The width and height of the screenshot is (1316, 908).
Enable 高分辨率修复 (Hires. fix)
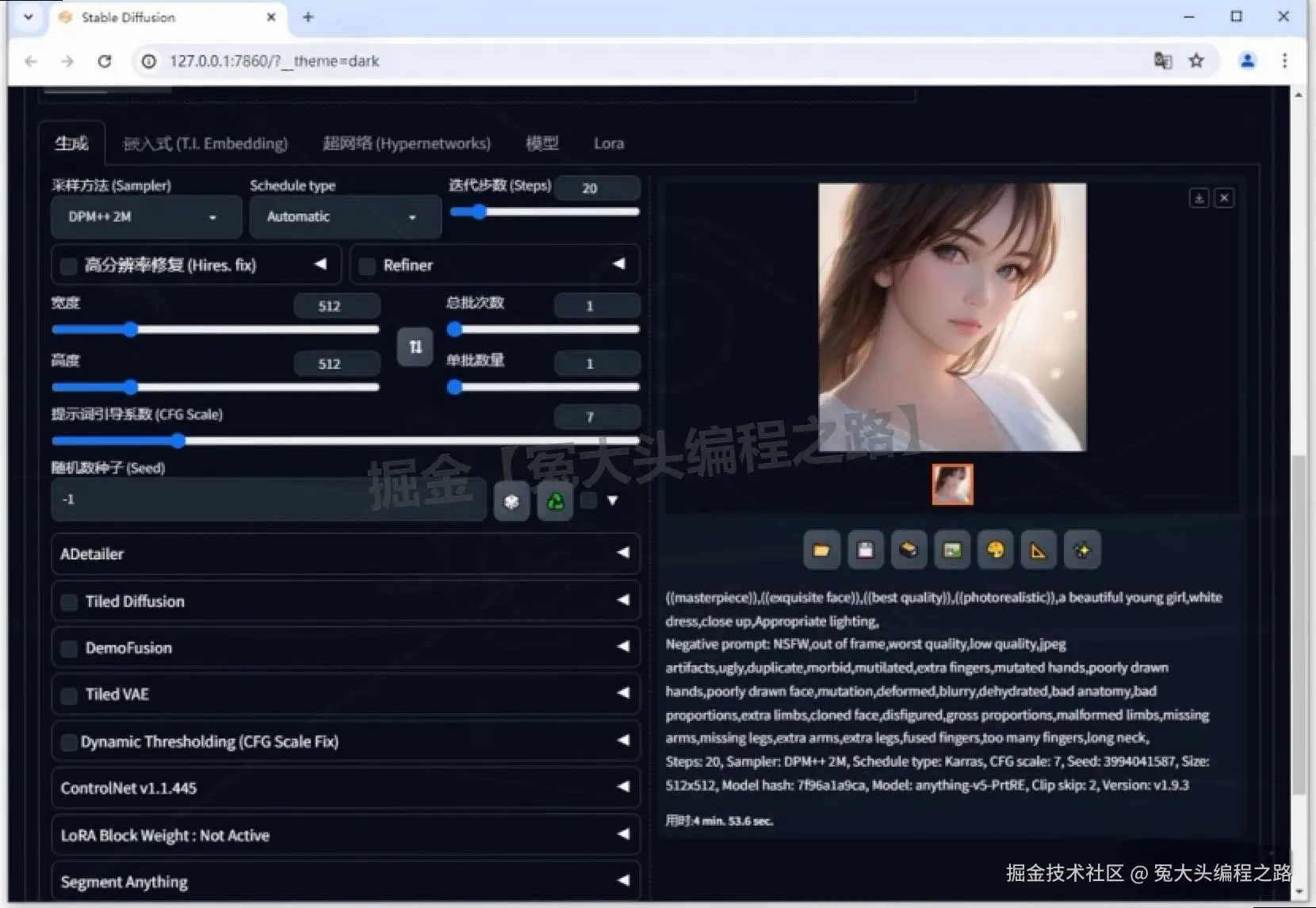[x=68, y=266]
